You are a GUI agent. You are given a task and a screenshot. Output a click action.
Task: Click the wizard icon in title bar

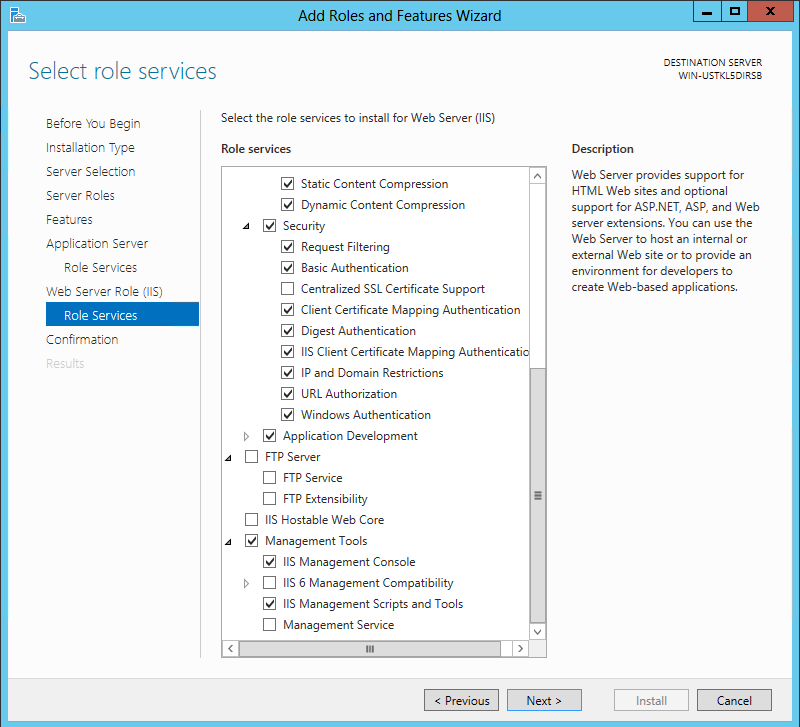(x=17, y=15)
